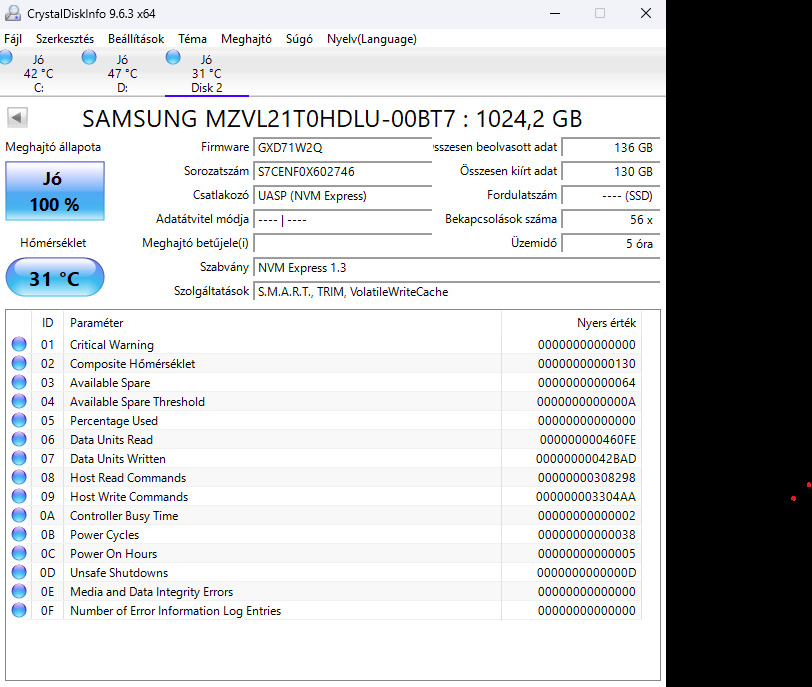Click the Jó 100 % health status button
This screenshot has width=812, height=687.
[x=55, y=191]
